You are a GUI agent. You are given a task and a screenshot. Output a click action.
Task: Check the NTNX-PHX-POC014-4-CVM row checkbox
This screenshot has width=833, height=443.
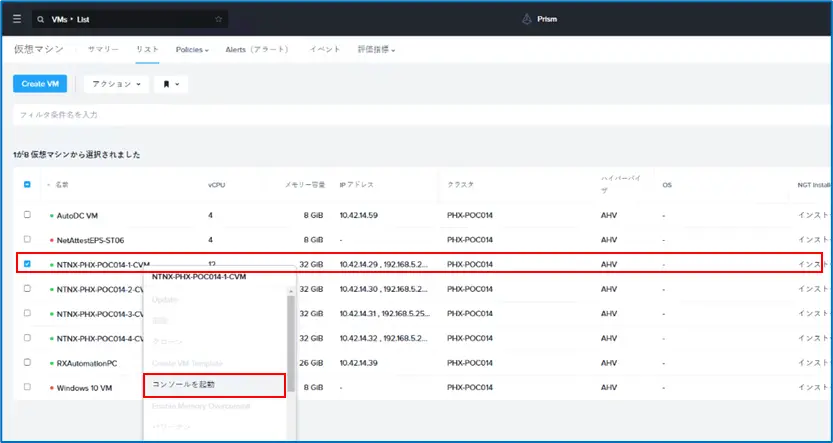pos(27,337)
